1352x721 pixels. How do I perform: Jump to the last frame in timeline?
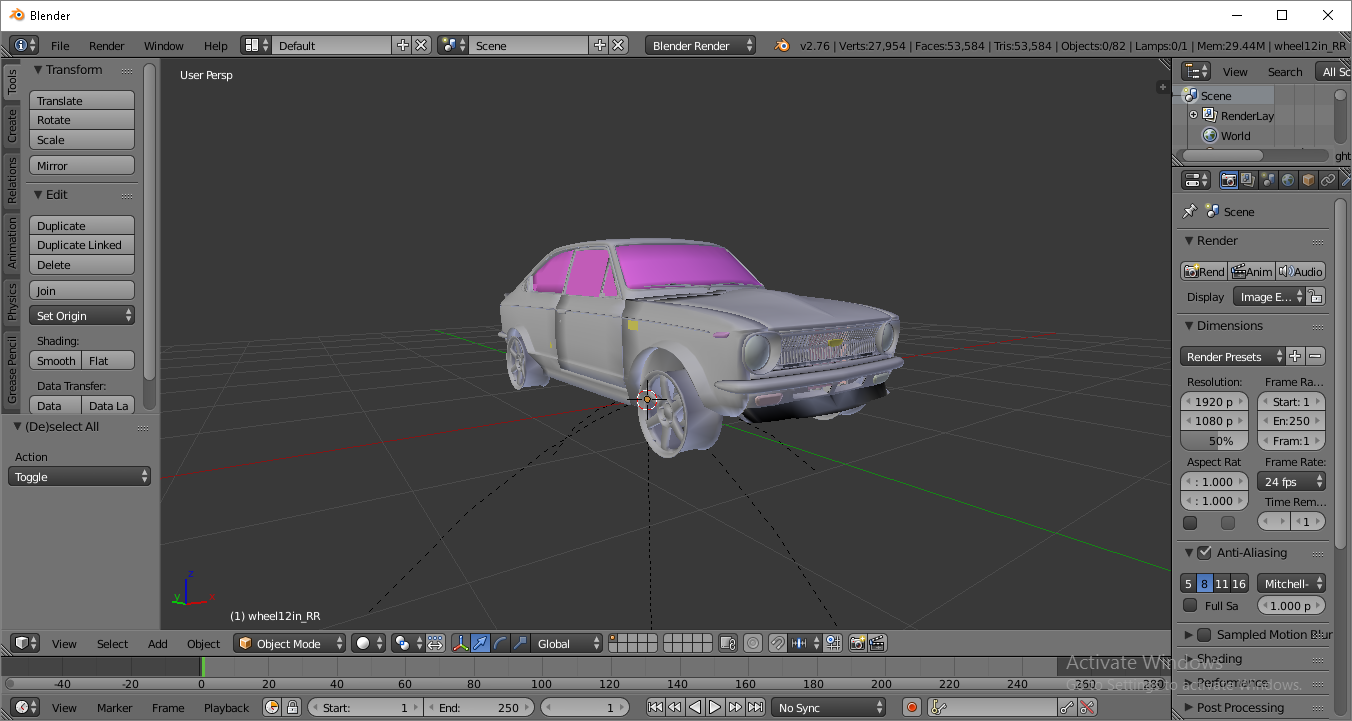point(756,708)
